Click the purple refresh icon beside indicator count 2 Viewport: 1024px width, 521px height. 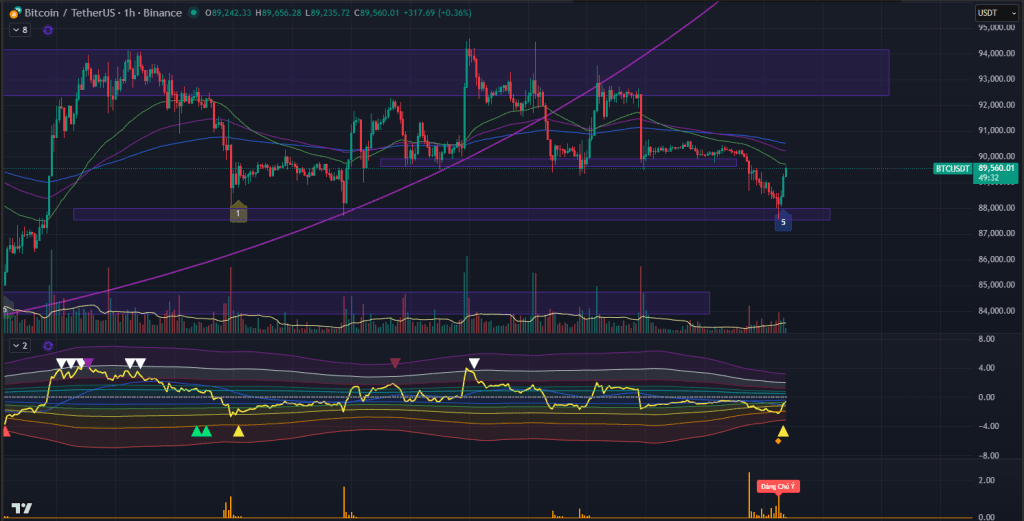tap(48, 345)
